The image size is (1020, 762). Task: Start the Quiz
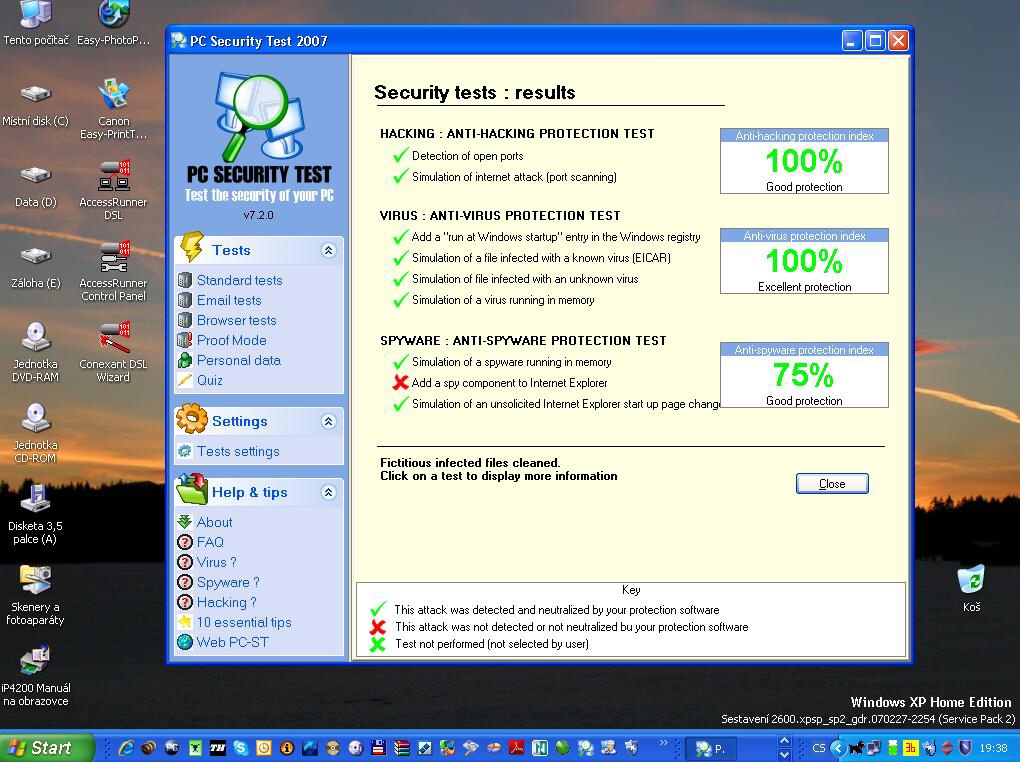tap(209, 381)
